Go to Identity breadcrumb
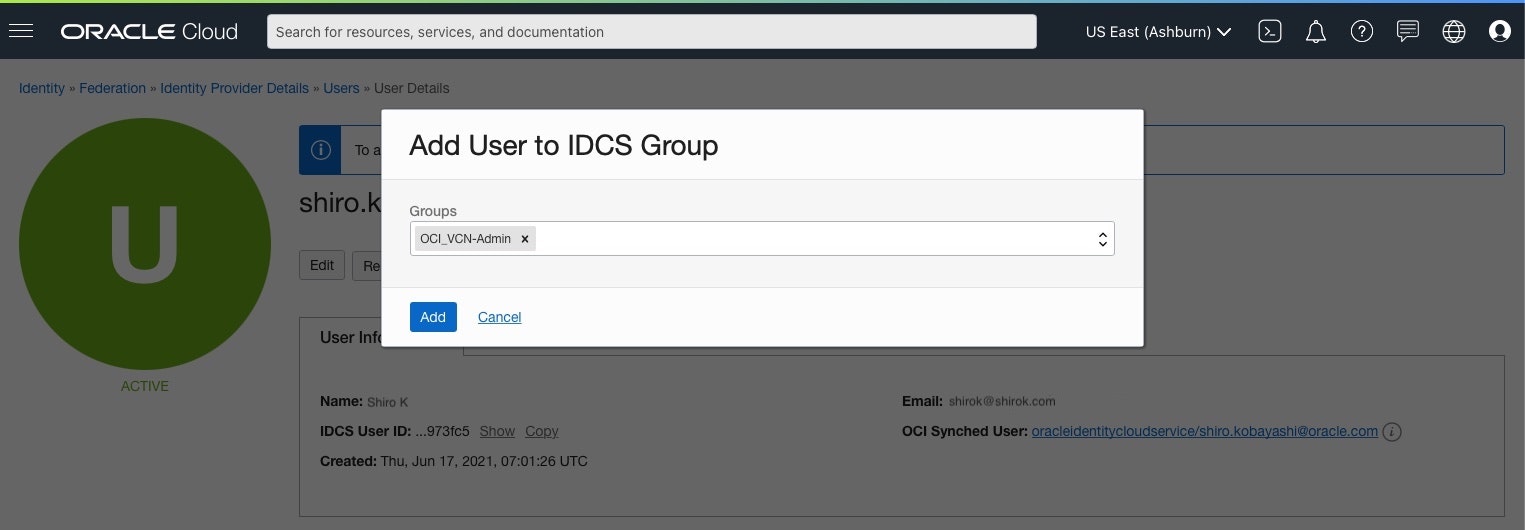The height and width of the screenshot is (530, 1525). pos(42,88)
